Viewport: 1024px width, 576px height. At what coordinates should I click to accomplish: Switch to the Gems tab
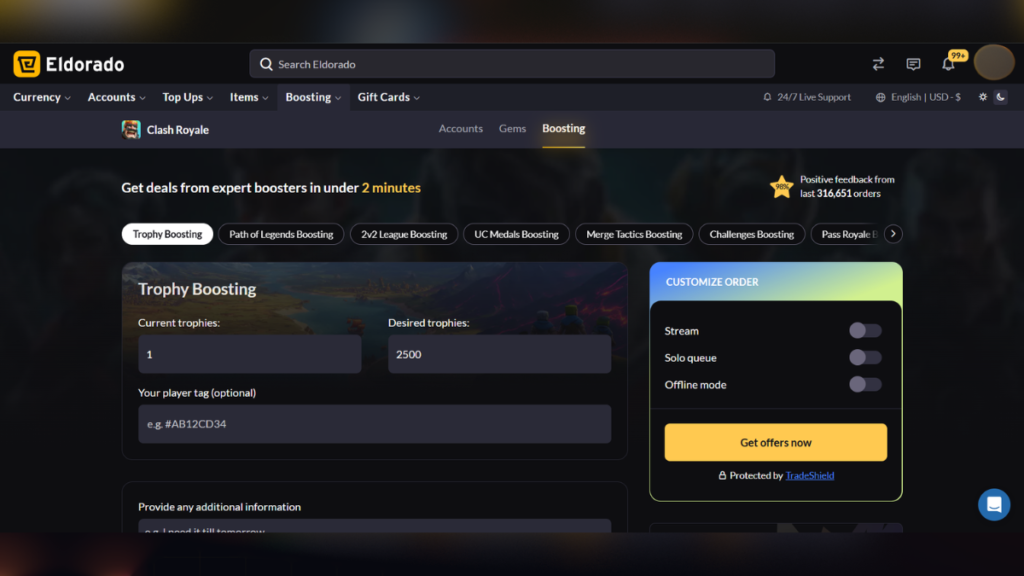(512, 129)
